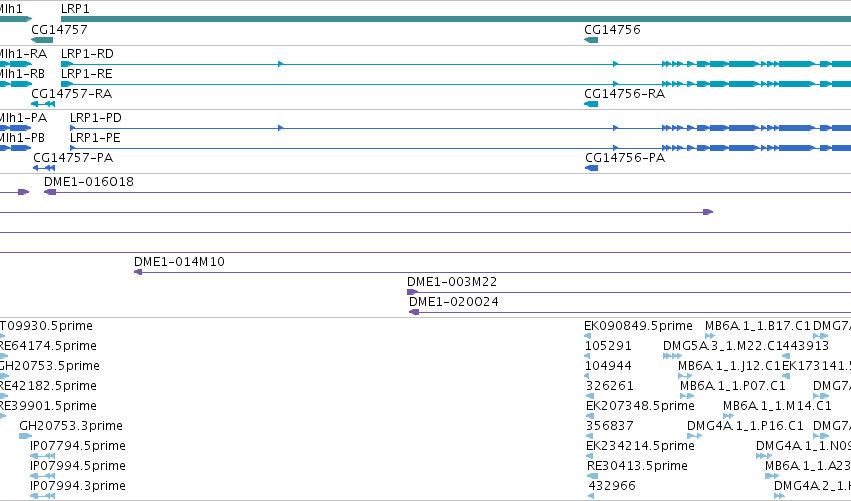Click the RE64174.5prime EST label
The width and height of the screenshot is (851, 501).
(48, 346)
